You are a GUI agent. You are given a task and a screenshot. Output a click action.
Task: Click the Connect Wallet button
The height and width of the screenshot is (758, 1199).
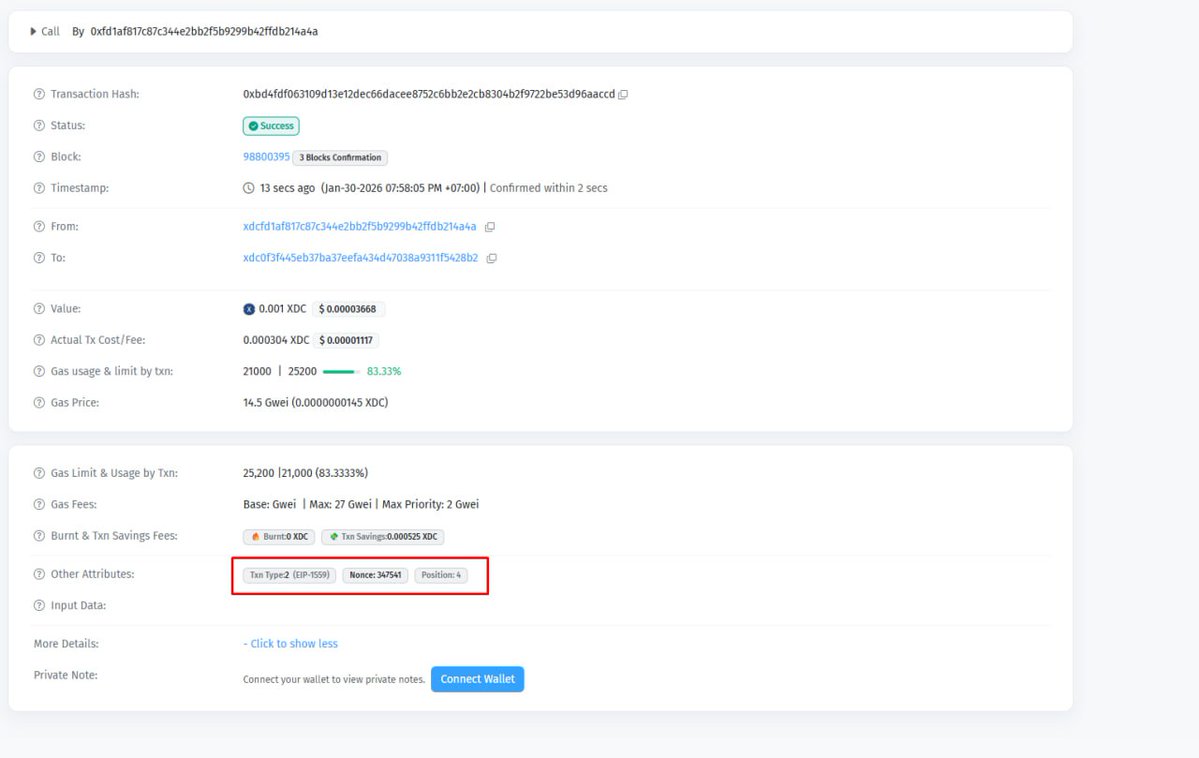pos(477,679)
